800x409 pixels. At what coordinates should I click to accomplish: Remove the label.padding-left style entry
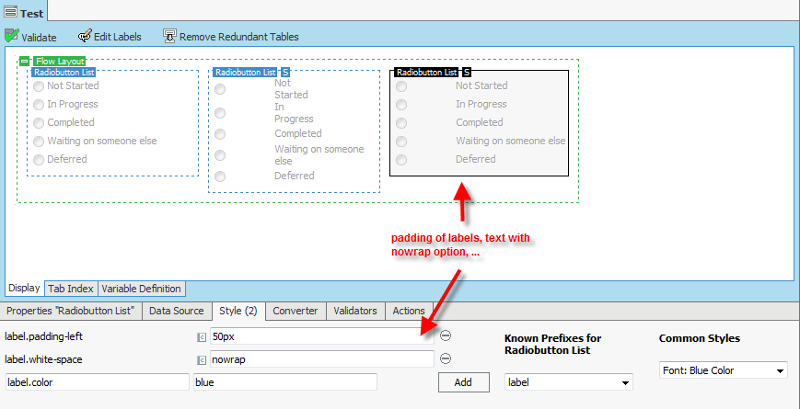pyautogui.click(x=446, y=337)
